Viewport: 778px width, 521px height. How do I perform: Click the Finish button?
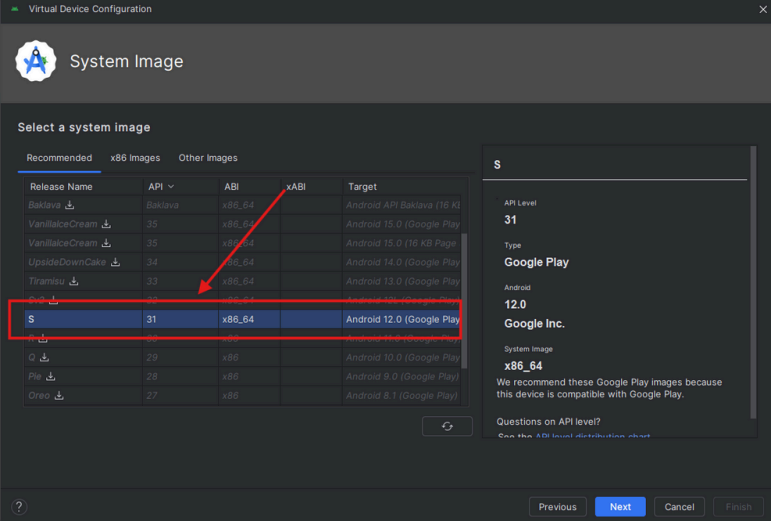[738, 507]
